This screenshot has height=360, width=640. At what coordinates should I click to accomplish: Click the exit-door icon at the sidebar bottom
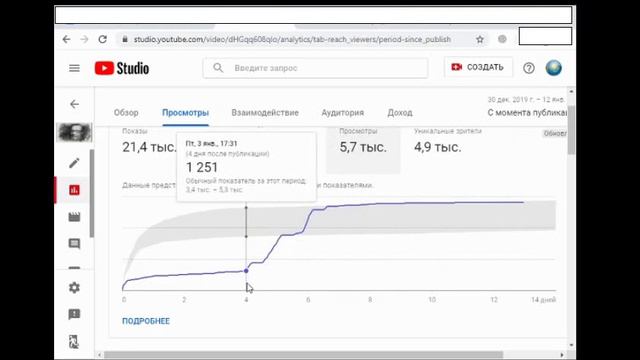[74, 342]
